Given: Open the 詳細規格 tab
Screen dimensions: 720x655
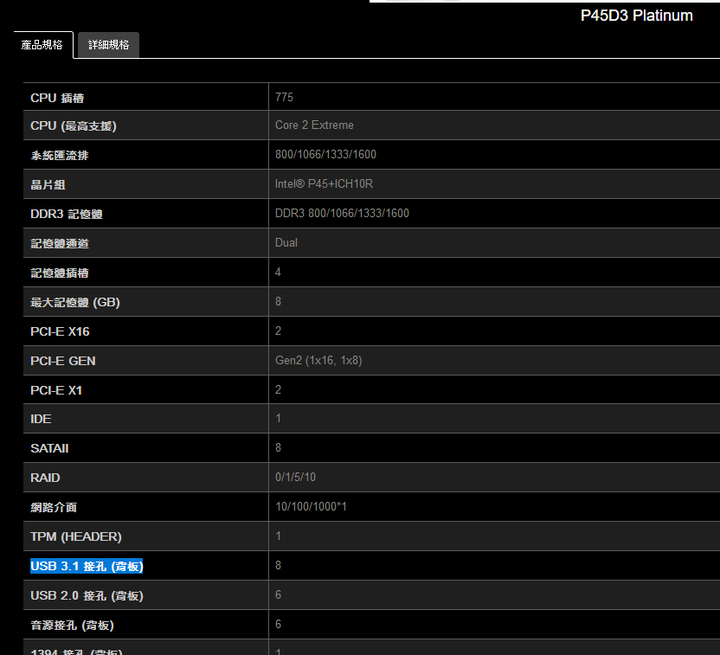Looking at the screenshot, I should (x=108, y=45).
